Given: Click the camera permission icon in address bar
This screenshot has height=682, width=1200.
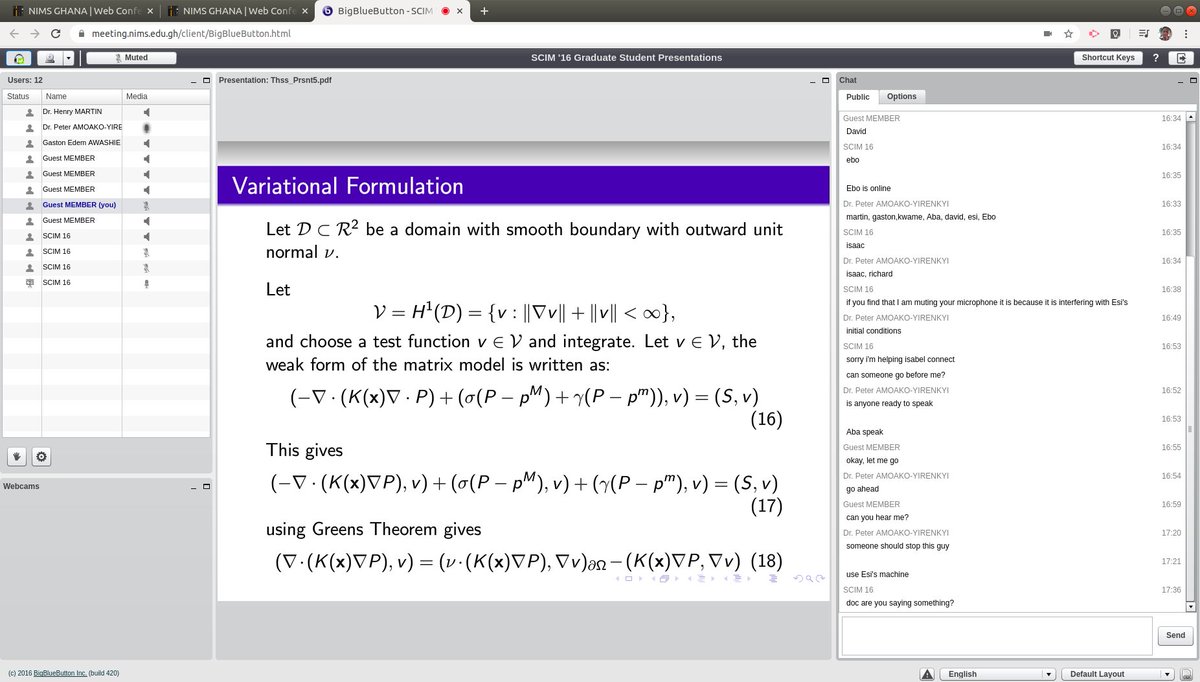Looking at the screenshot, I should click(x=1047, y=33).
